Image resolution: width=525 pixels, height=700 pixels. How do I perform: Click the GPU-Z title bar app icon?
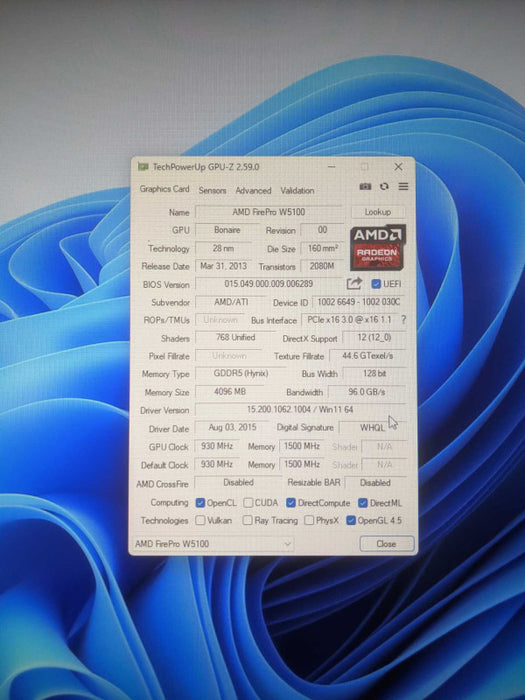pos(143,167)
